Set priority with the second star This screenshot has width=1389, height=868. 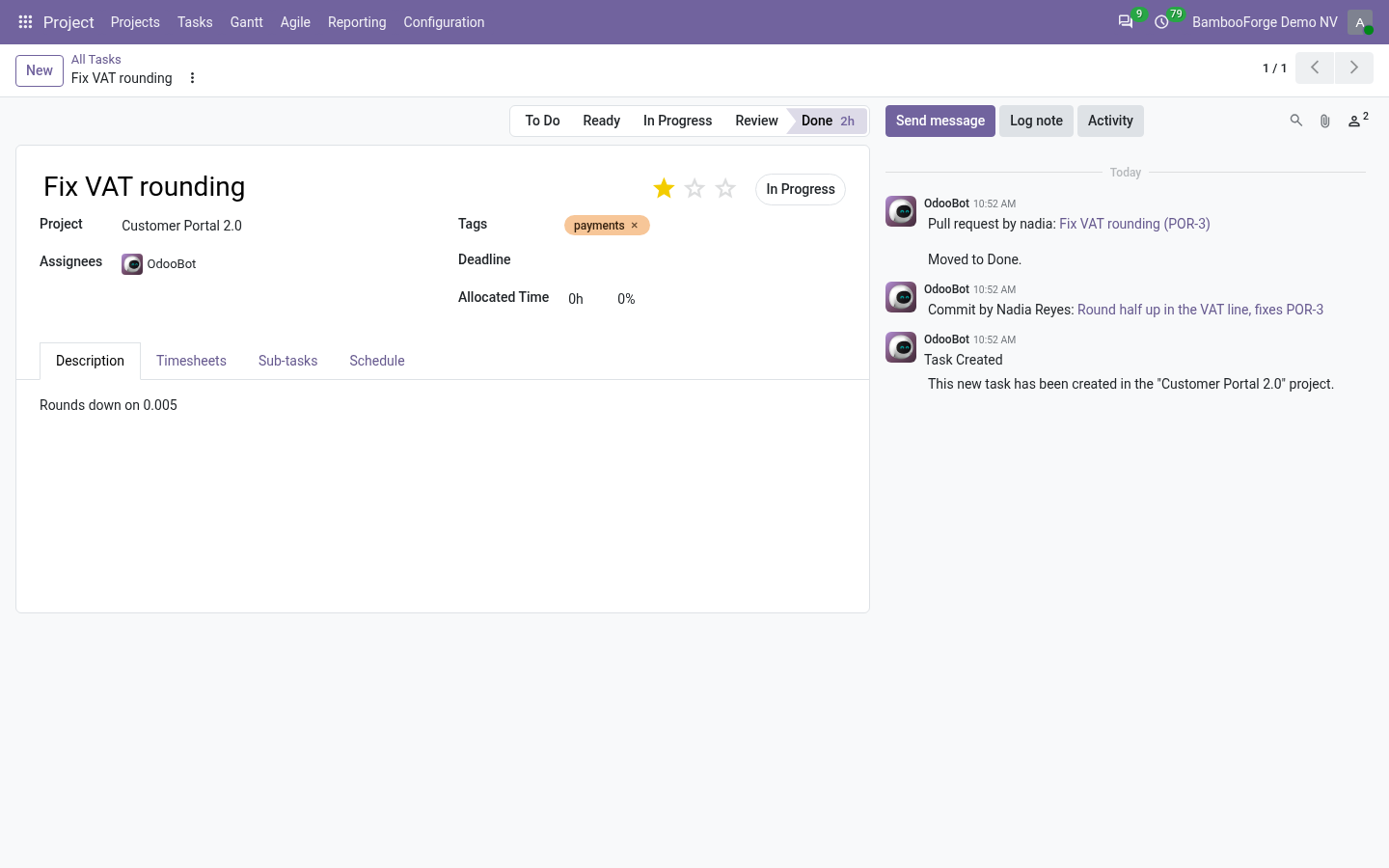[694, 189]
